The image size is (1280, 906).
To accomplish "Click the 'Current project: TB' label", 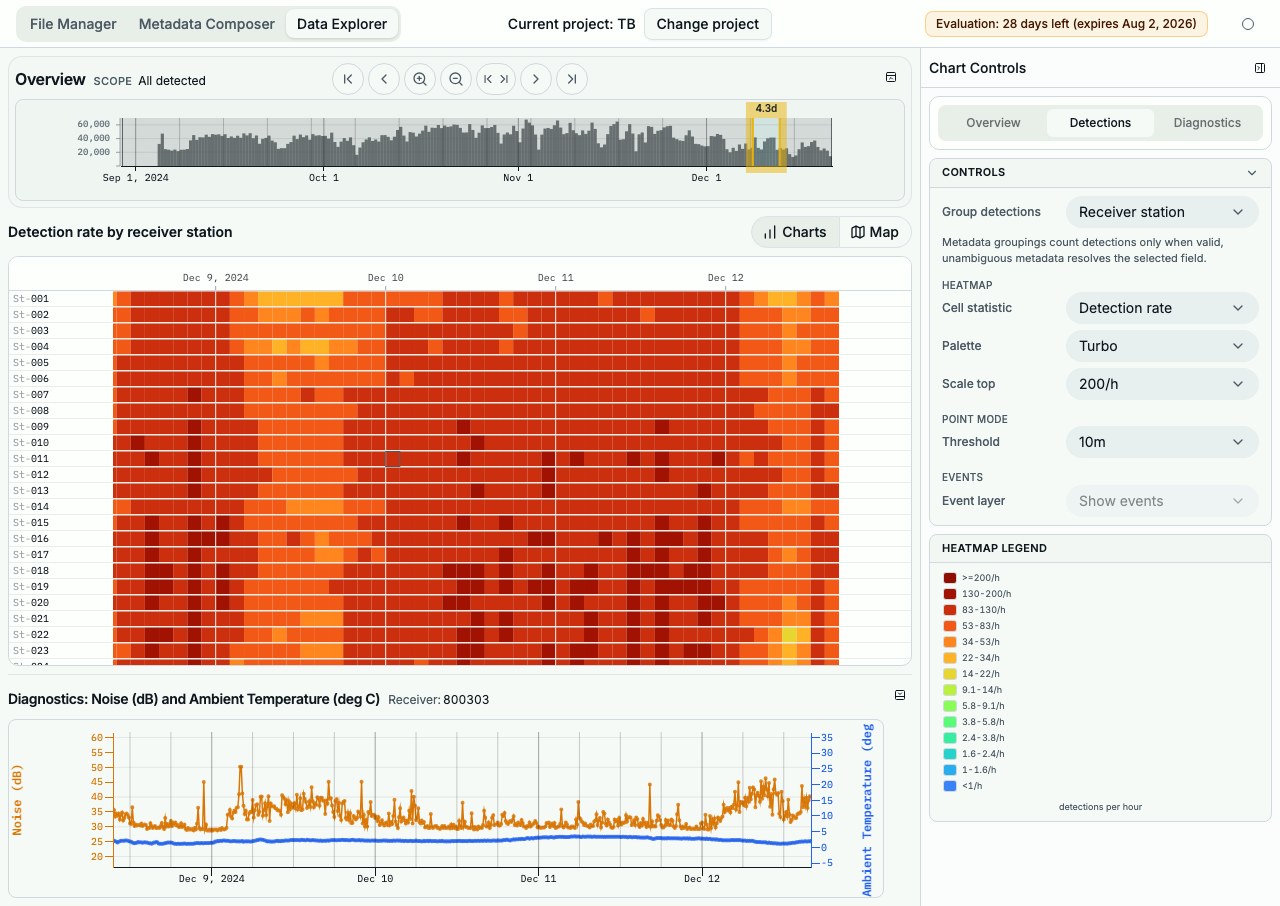I will tap(571, 24).
